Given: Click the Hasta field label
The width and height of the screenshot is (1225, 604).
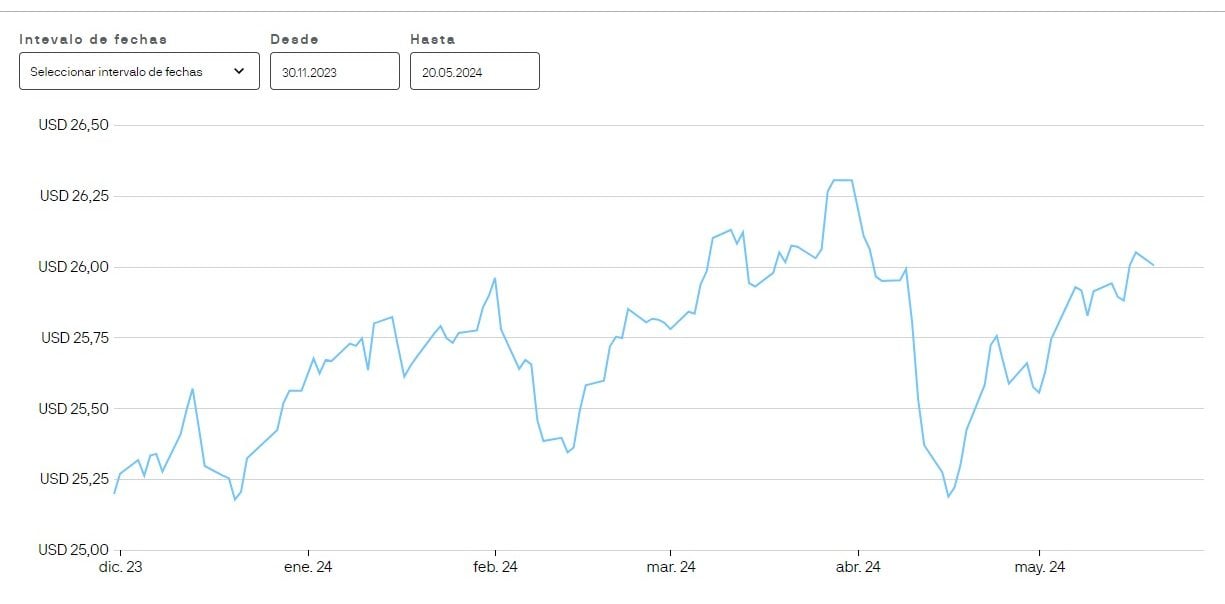Looking at the screenshot, I should pyautogui.click(x=431, y=39).
